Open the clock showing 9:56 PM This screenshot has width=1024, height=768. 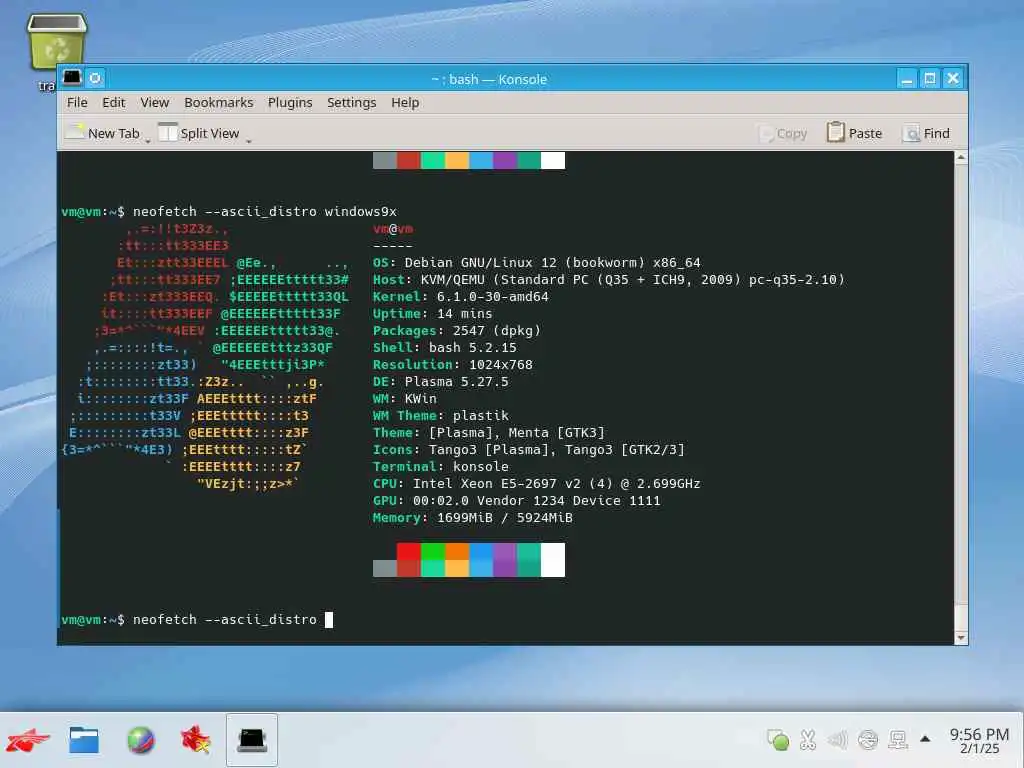click(x=980, y=741)
